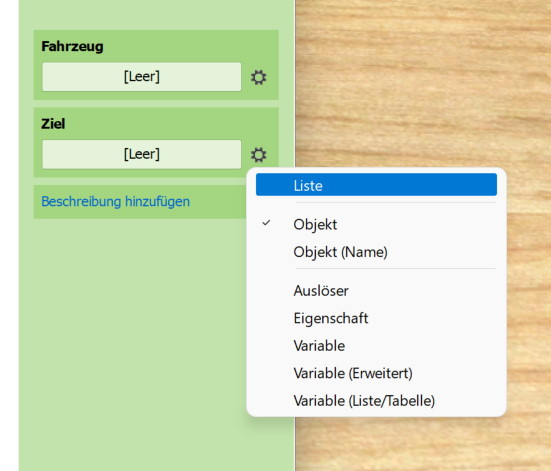Click the light green header area above Fahrzeug
This screenshot has width=551, height=471.
point(156,14)
